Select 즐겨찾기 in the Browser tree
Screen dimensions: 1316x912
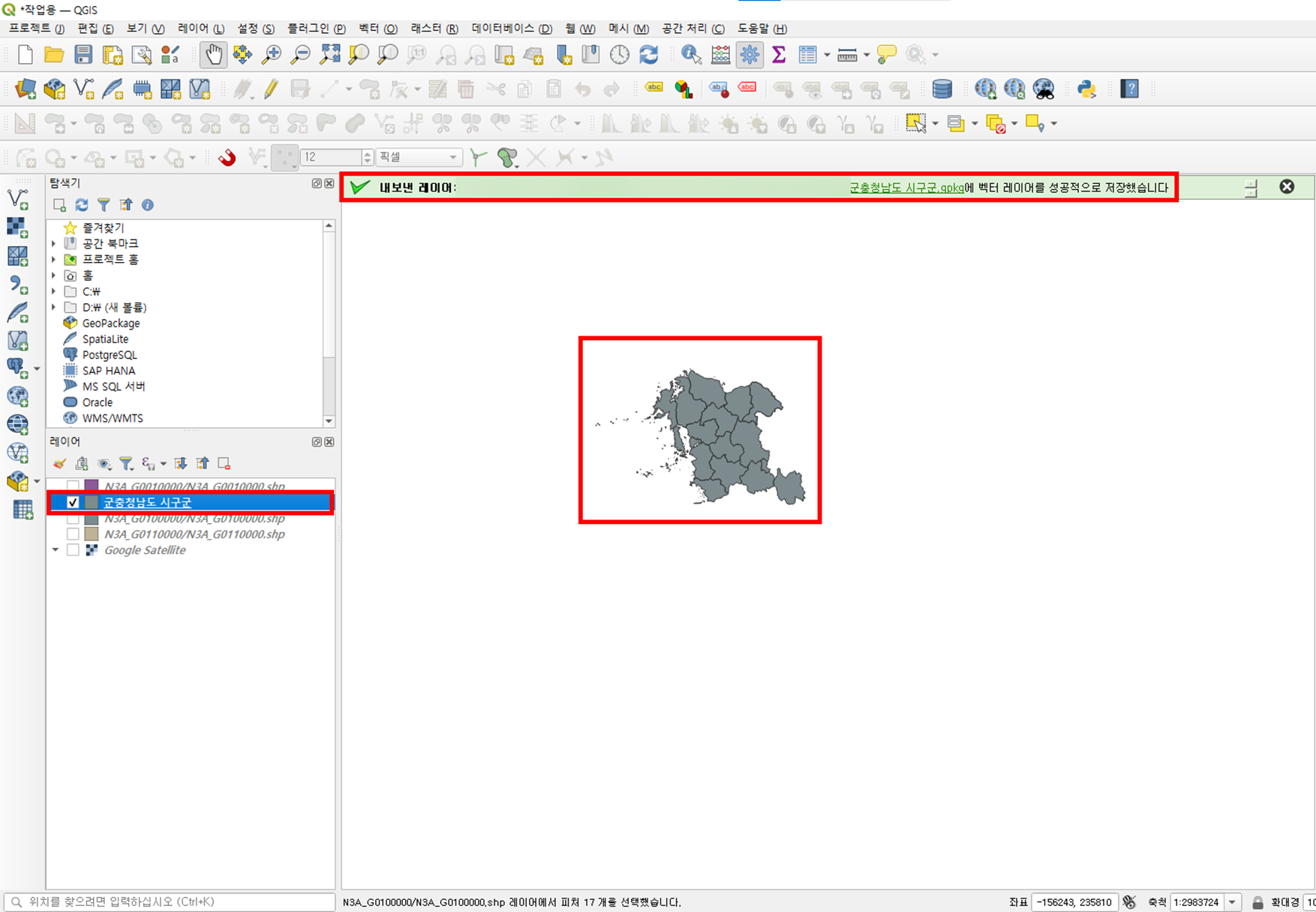point(104,227)
